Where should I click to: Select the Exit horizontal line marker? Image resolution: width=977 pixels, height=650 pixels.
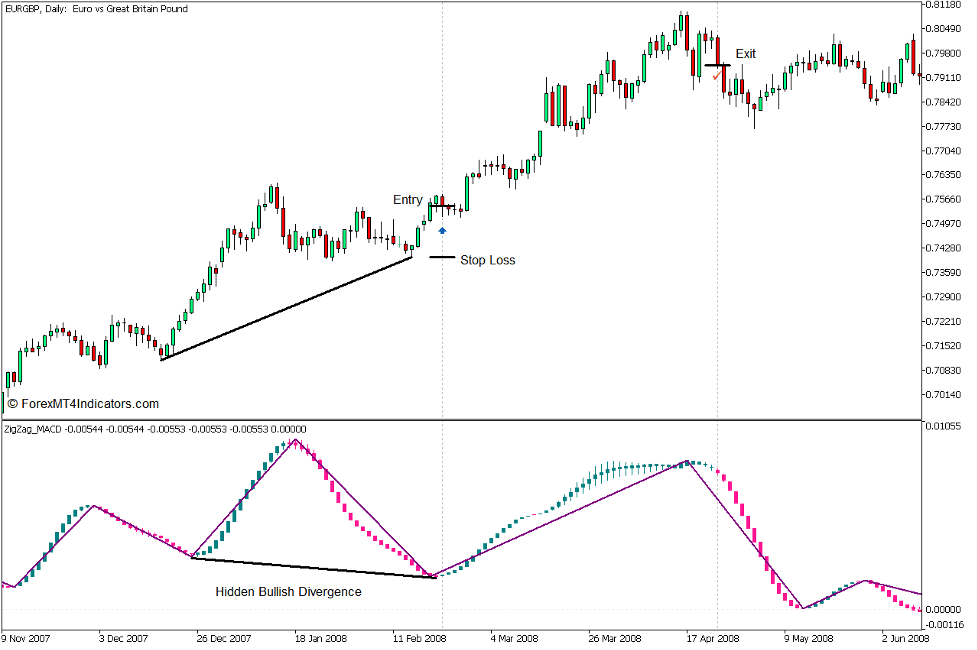[x=718, y=64]
